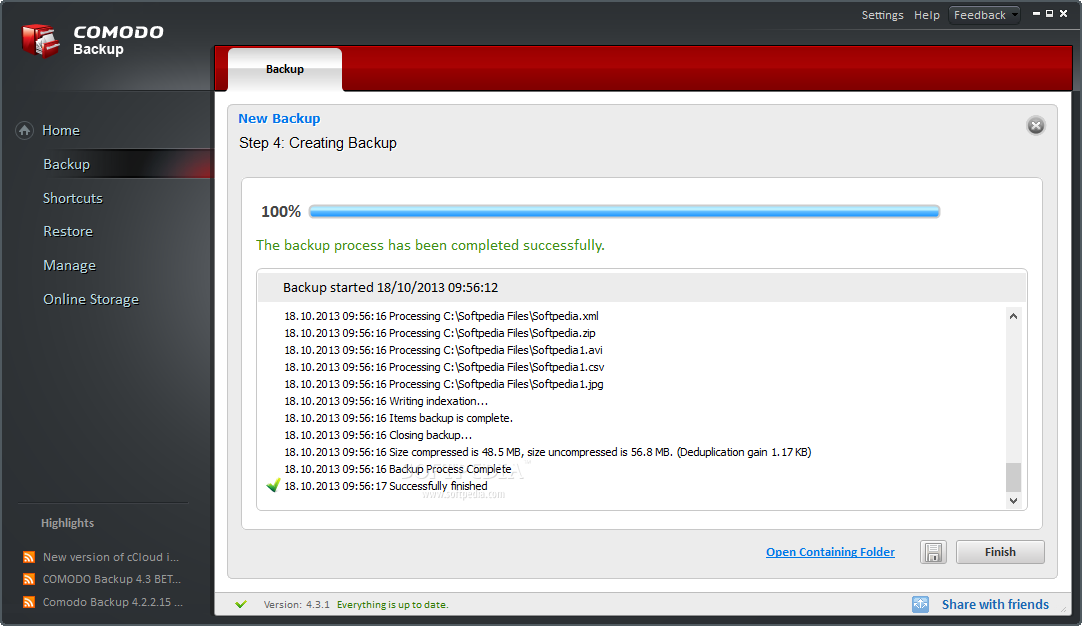Click Version 4.3.1 status text
This screenshot has width=1082, height=626.
coord(297,605)
